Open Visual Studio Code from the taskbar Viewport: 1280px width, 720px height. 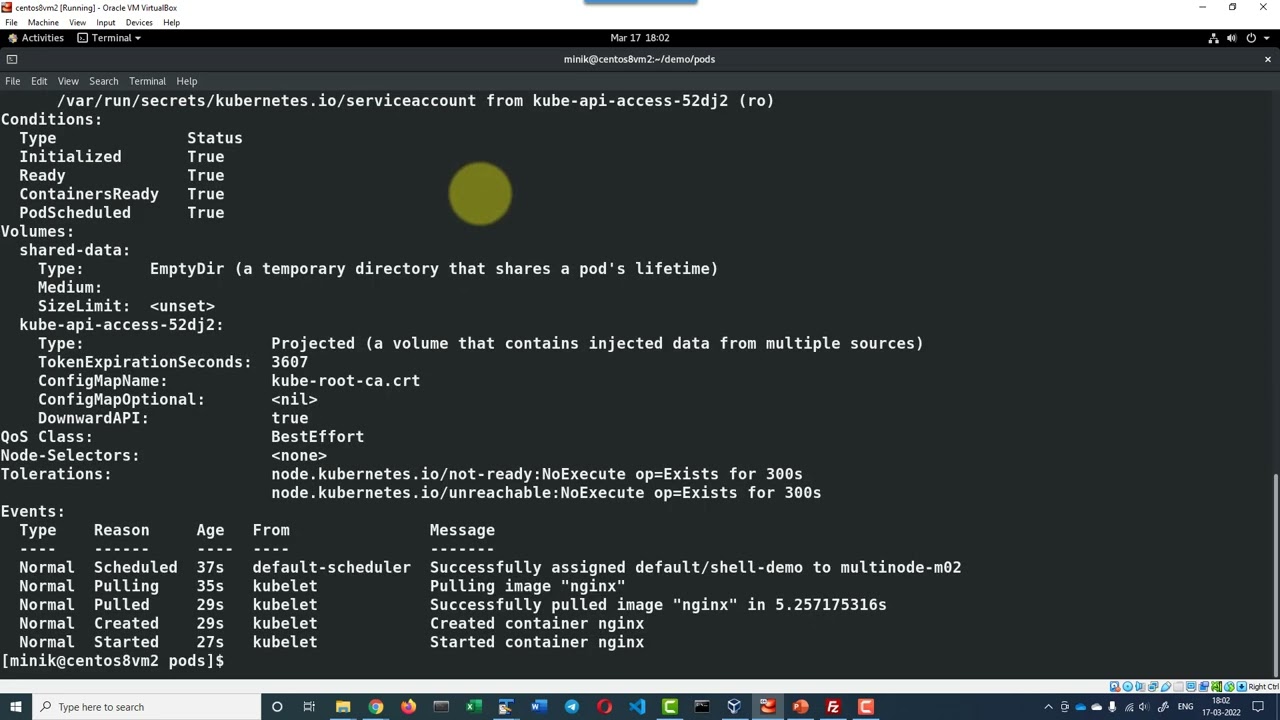(x=637, y=707)
